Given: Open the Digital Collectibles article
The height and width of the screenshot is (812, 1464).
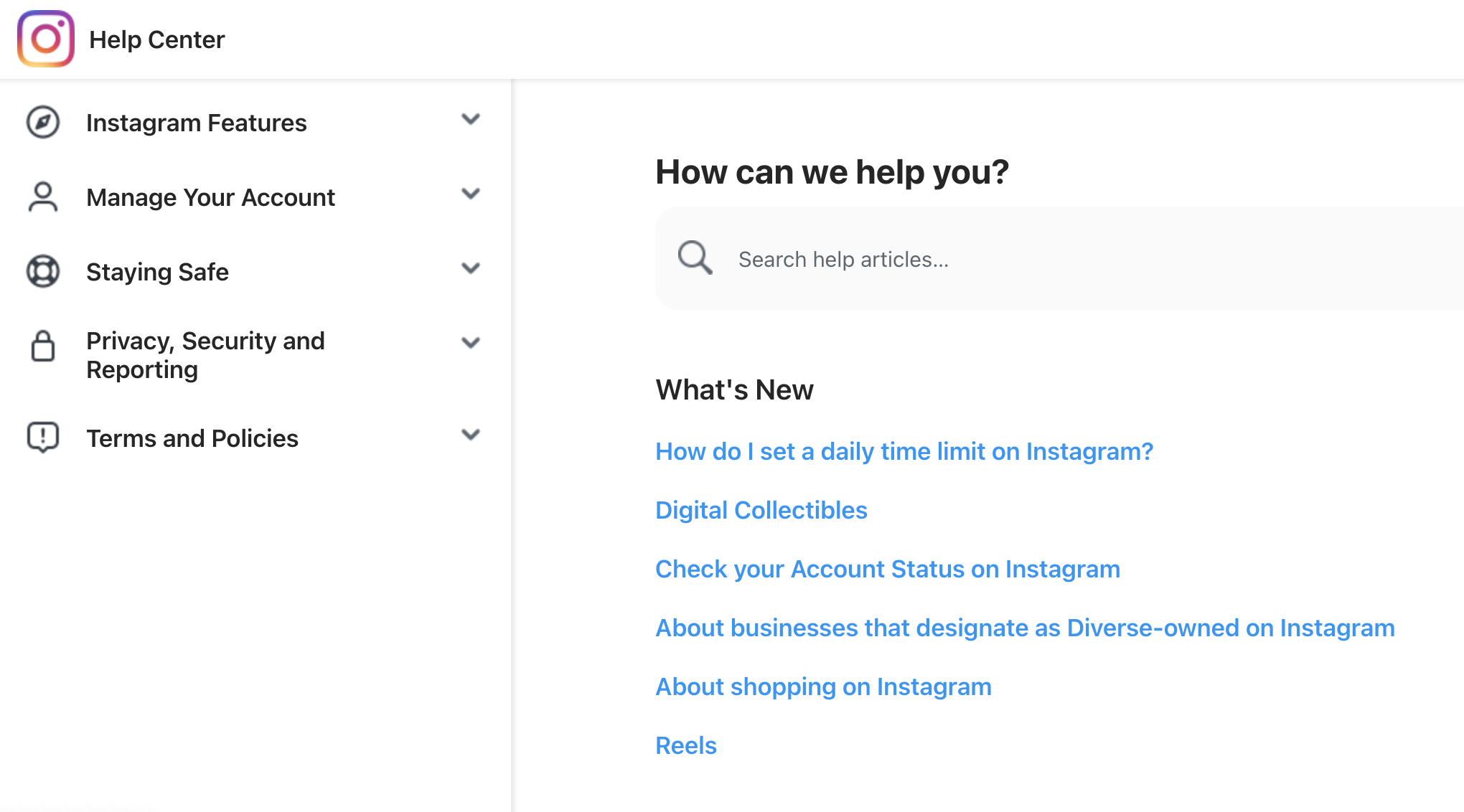Looking at the screenshot, I should pyautogui.click(x=761, y=510).
